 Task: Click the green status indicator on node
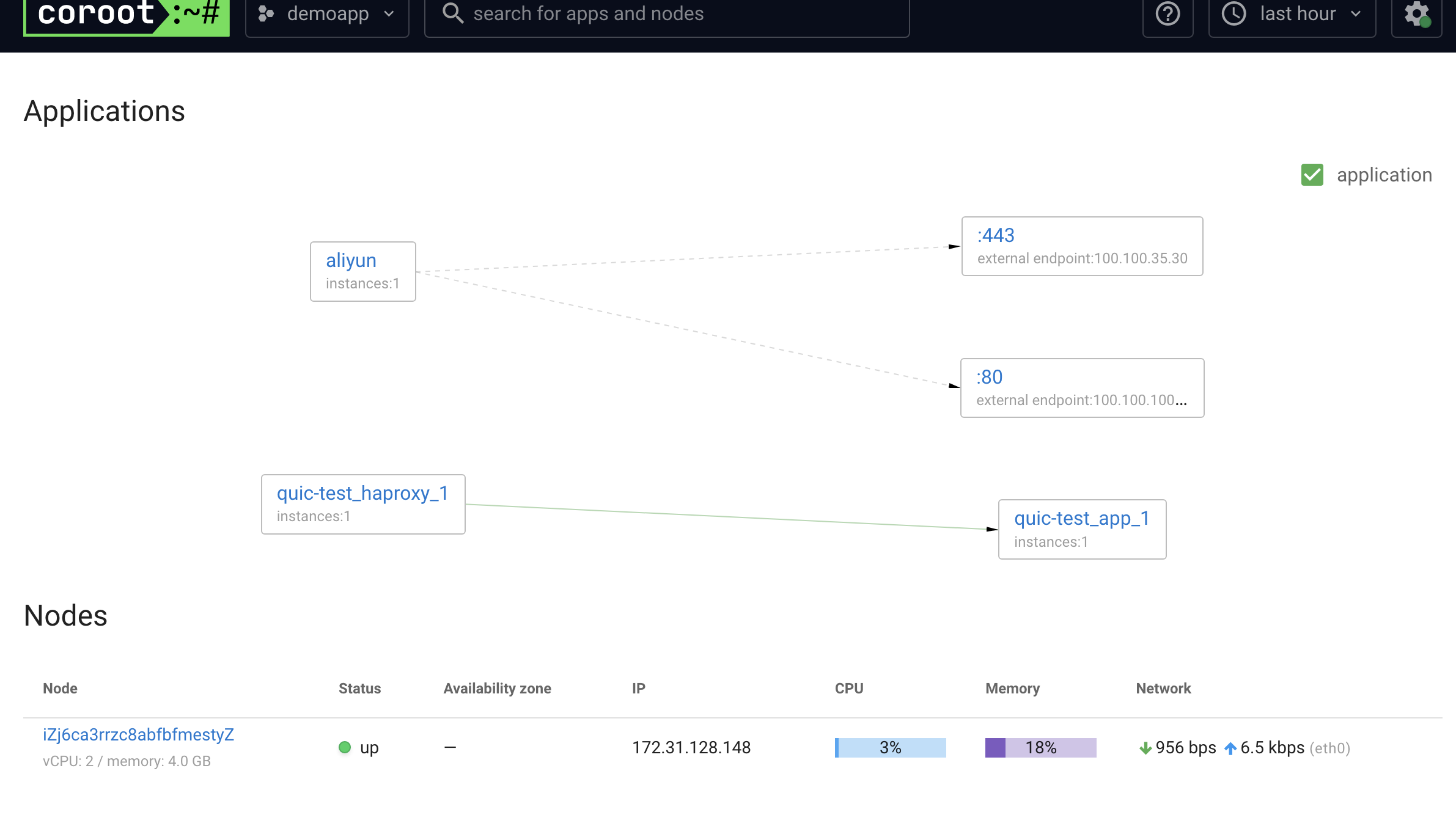coord(343,747)
